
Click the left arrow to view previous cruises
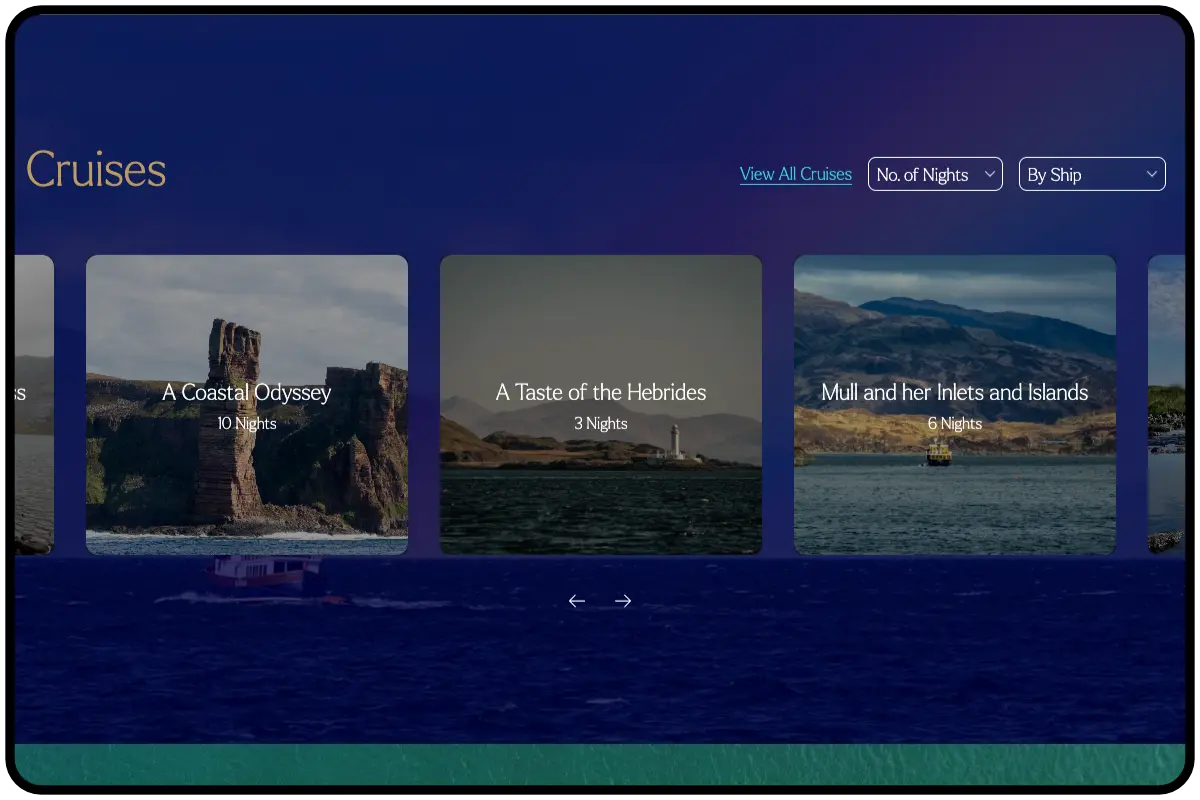tap(576, 600)
